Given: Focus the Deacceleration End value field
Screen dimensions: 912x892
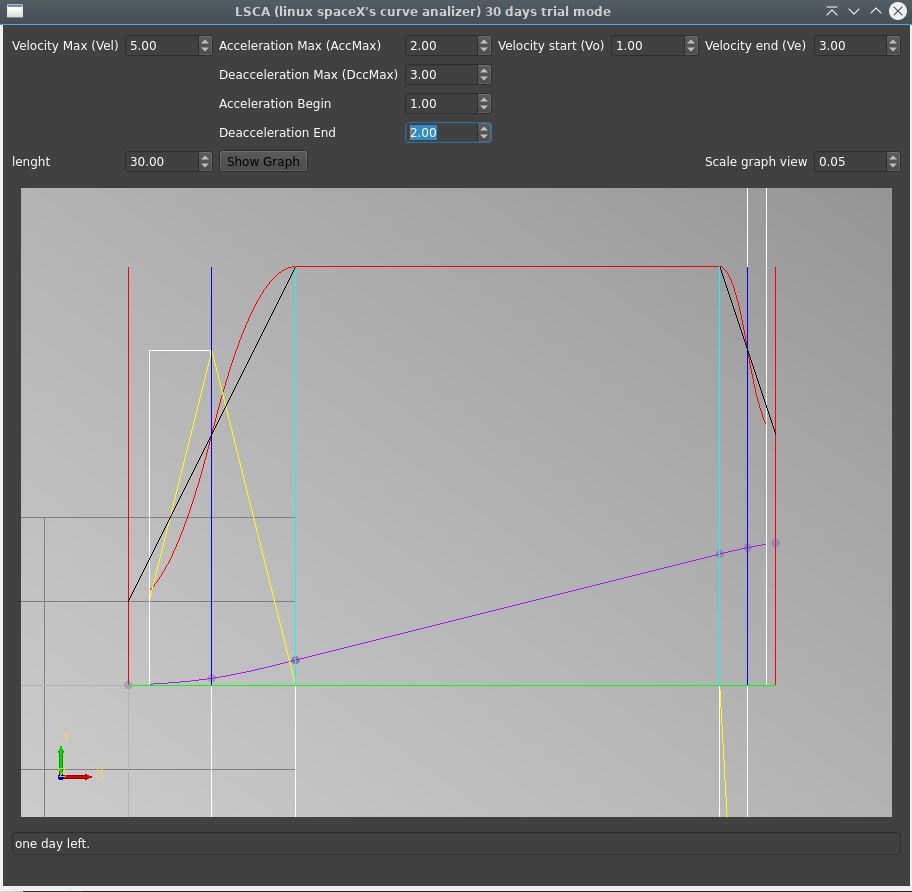Looking at the screenshot, I should pos(441,133).
